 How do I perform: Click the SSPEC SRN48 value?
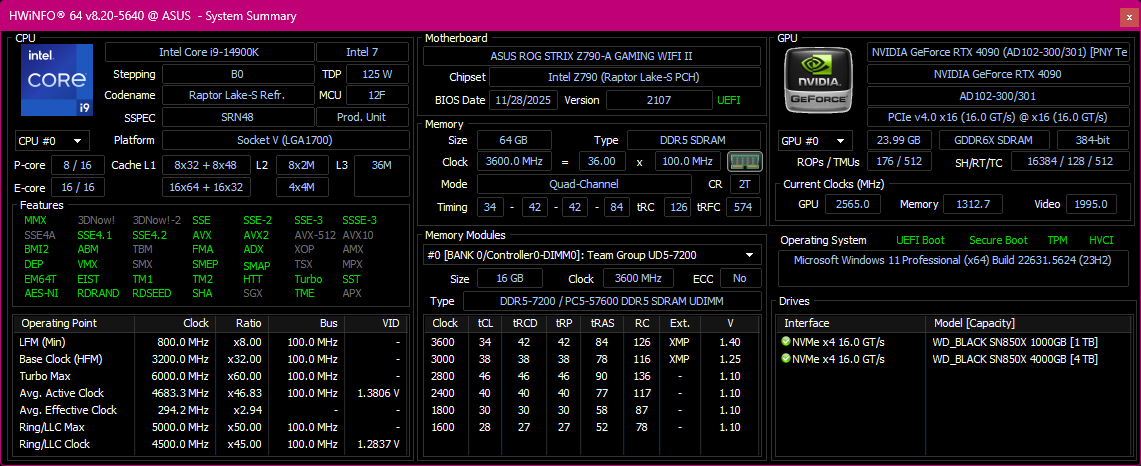(237, 117)
